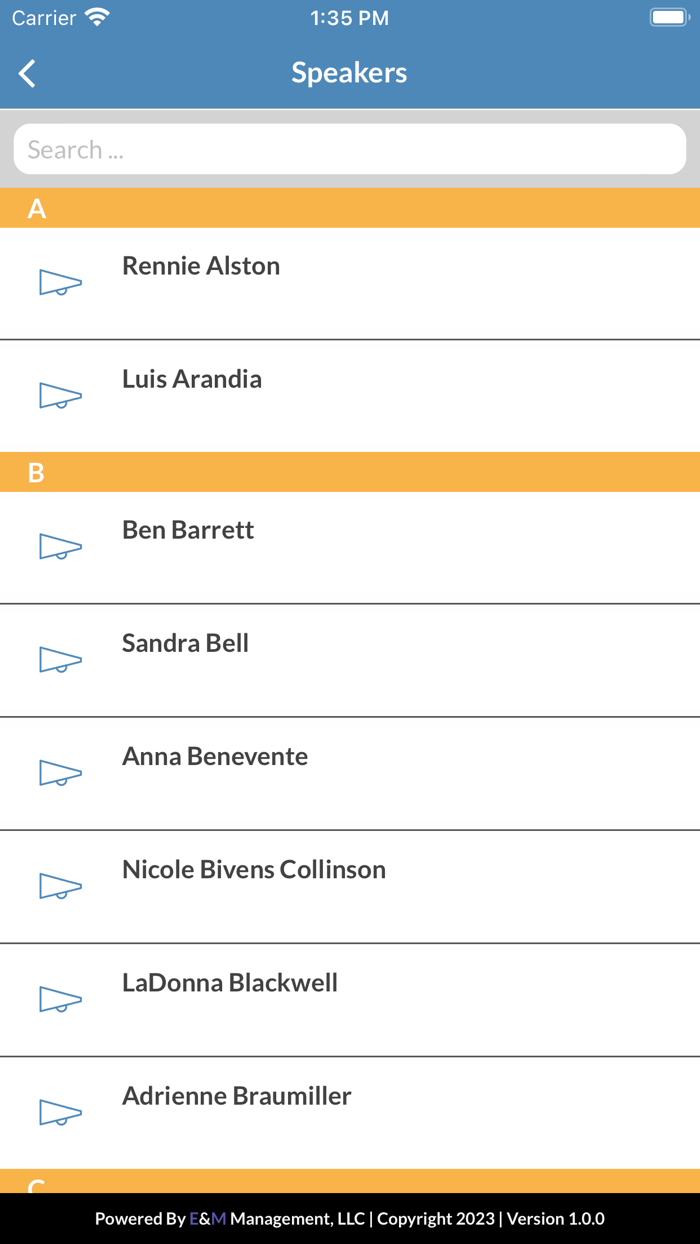Click megaphone icon next to Ben Barrett
This screenshot has width=700, height=1244.
pos(60,547)
